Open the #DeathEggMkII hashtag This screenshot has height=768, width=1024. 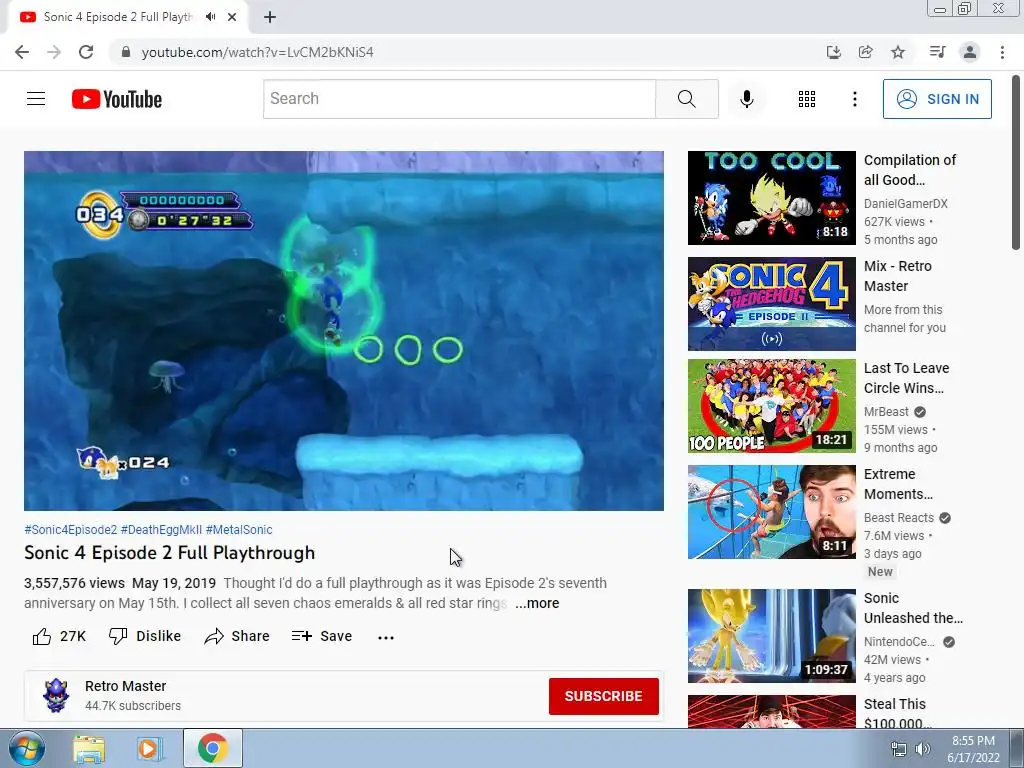[x=161, y=530]
